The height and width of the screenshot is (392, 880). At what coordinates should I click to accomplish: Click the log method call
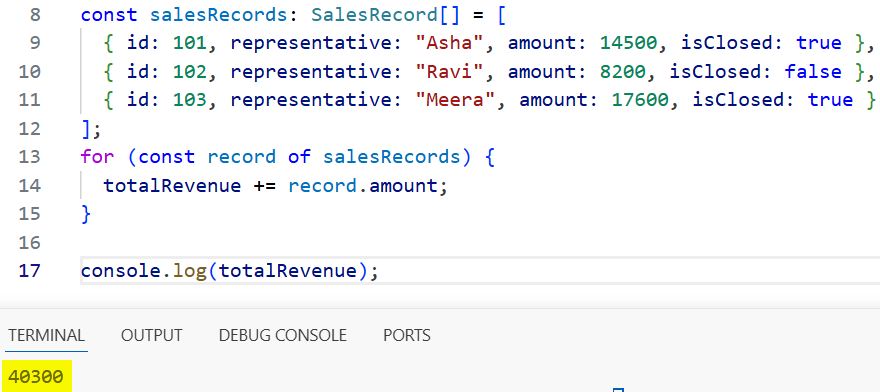[190, 271]
